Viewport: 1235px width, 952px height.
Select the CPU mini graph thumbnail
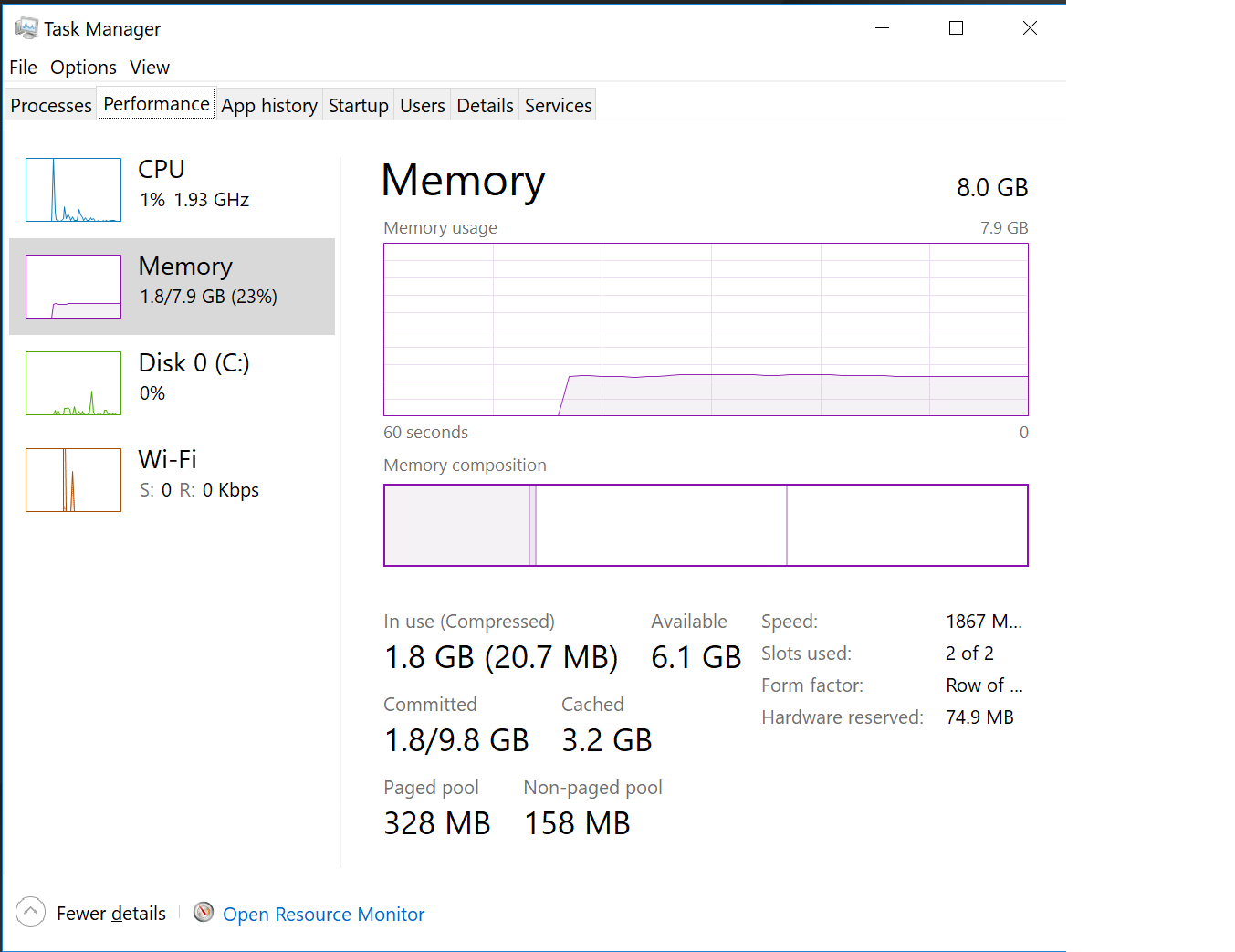pyautogui.click(x=73, y=190)
